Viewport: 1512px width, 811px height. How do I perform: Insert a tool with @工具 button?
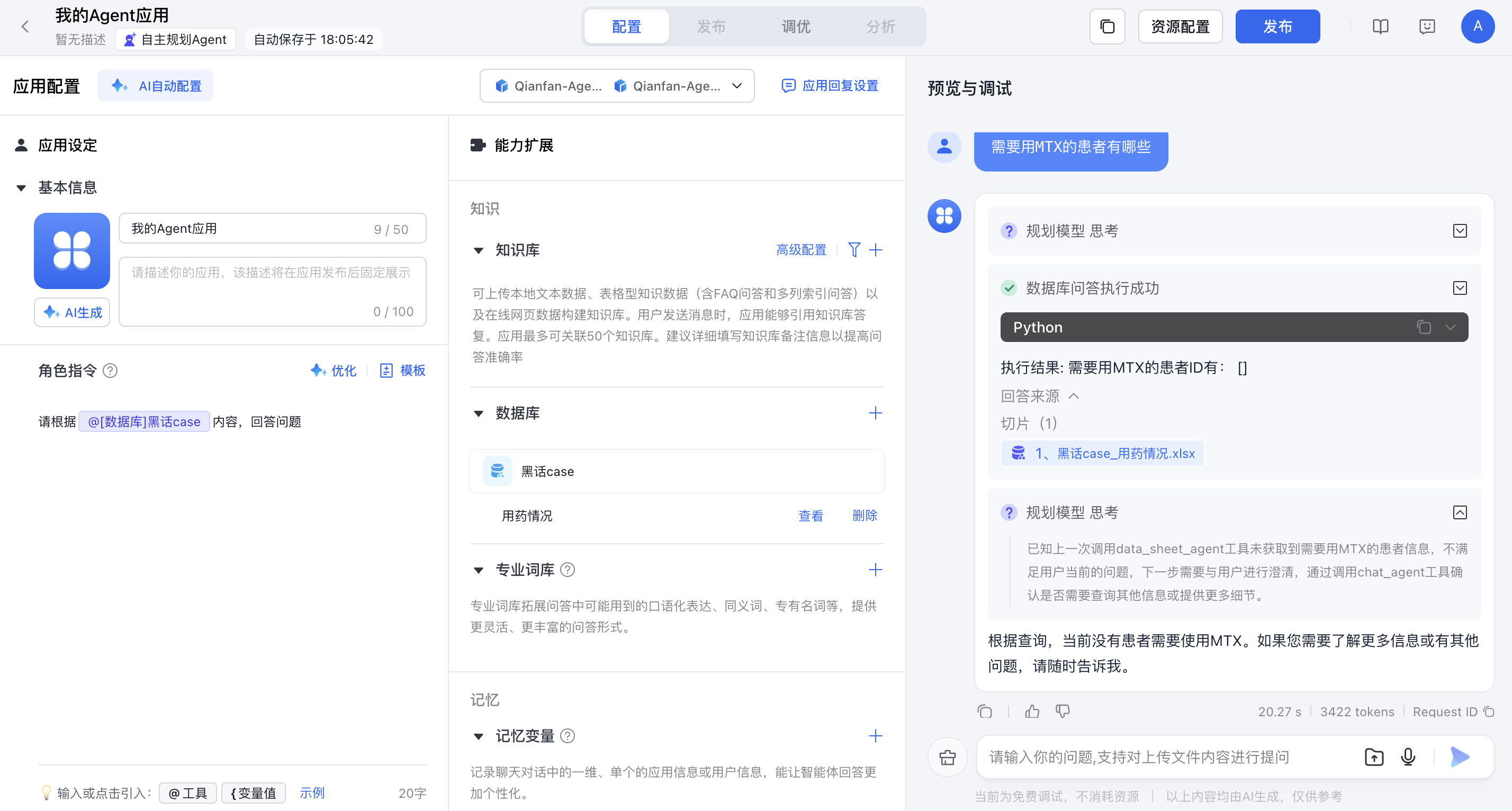(188, 793)
